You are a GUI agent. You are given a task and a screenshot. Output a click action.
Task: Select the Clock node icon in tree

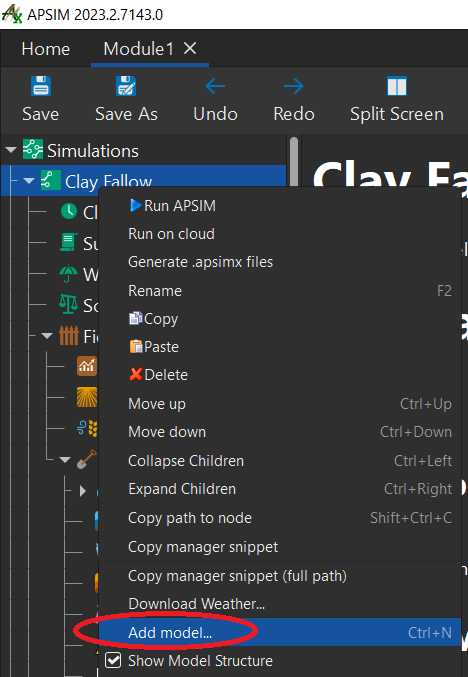69,212
